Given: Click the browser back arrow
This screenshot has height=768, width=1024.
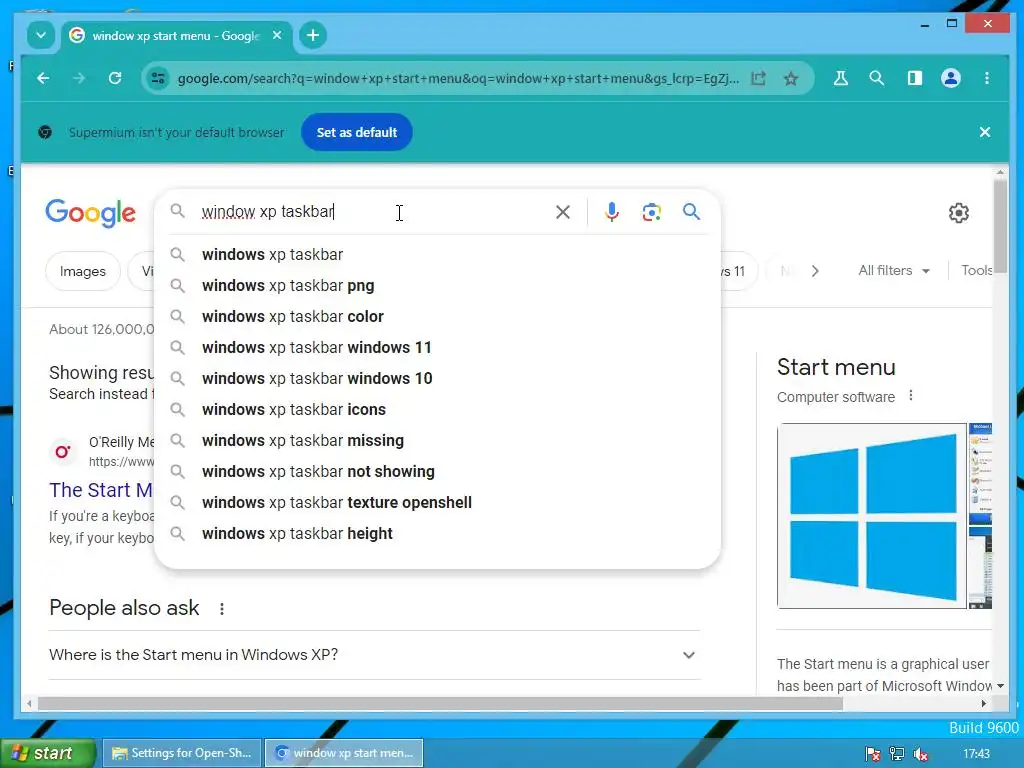Looking at the screenshot, I should (43, 78).
